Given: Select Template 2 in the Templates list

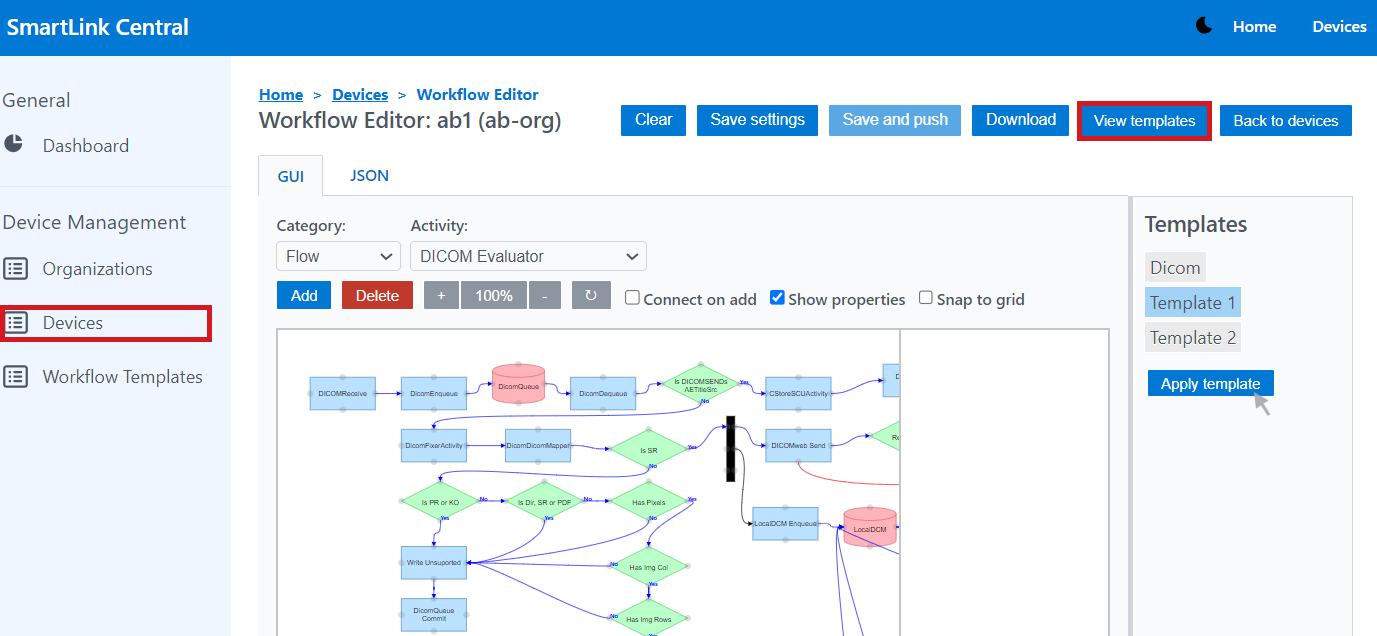Looking at the screenshot, I should (1193, 338).
